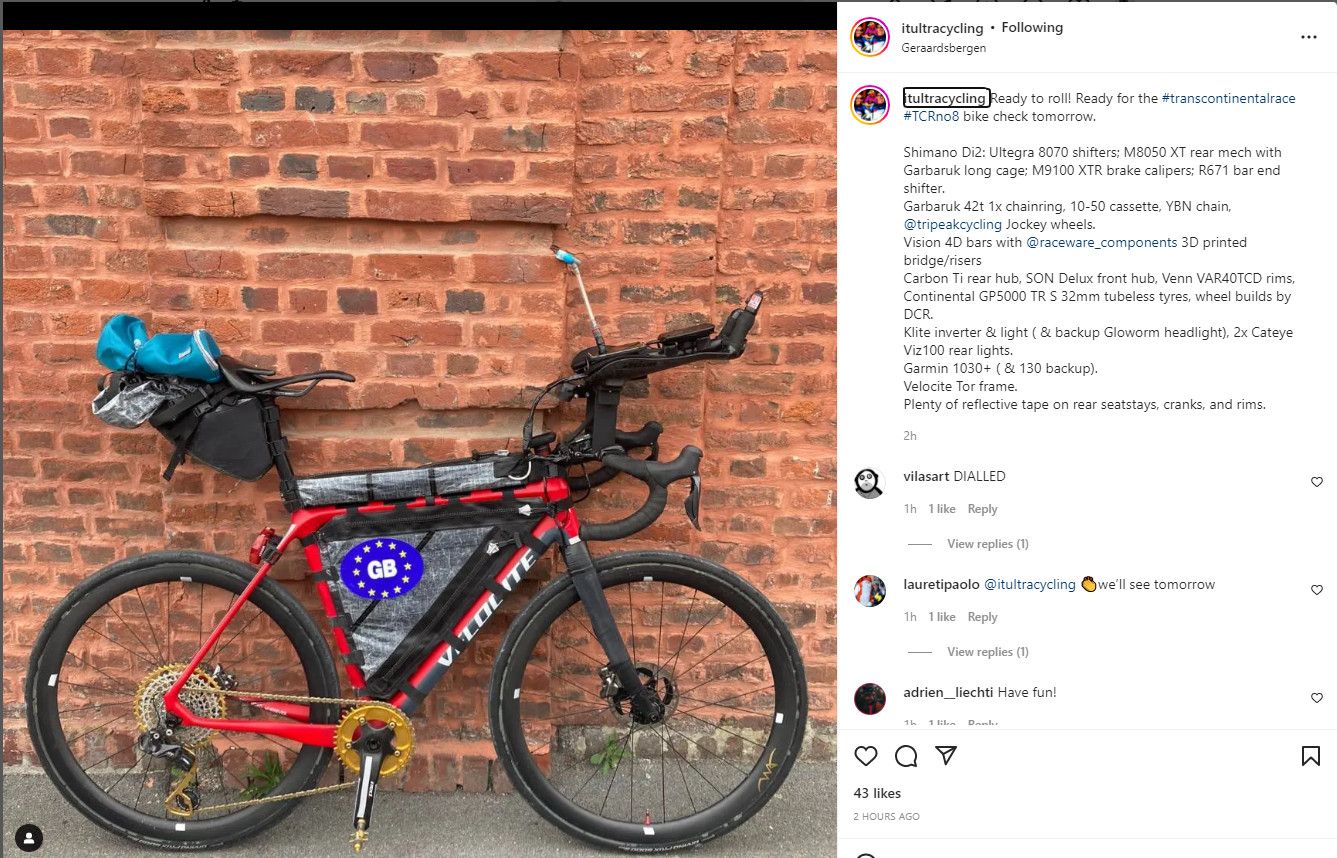Share the post via paper plane icon
Image resolution: width=1337 pixels, height=858 pixels.
[x=946, y=755]
